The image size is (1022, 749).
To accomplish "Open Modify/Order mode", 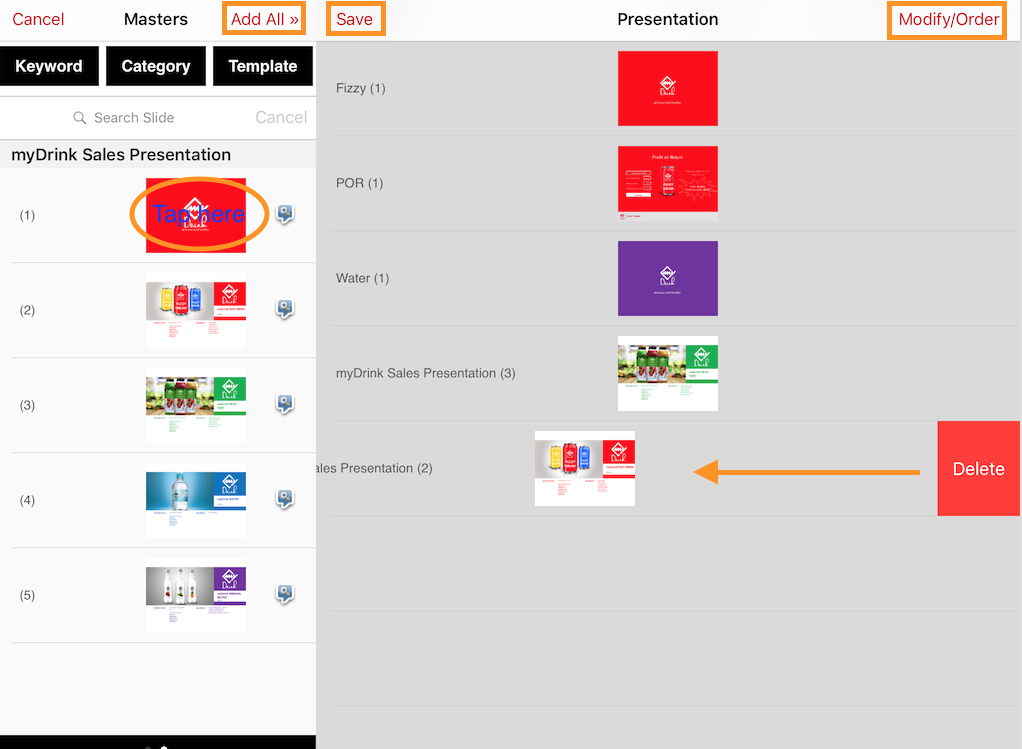I will tap(948, 19).
